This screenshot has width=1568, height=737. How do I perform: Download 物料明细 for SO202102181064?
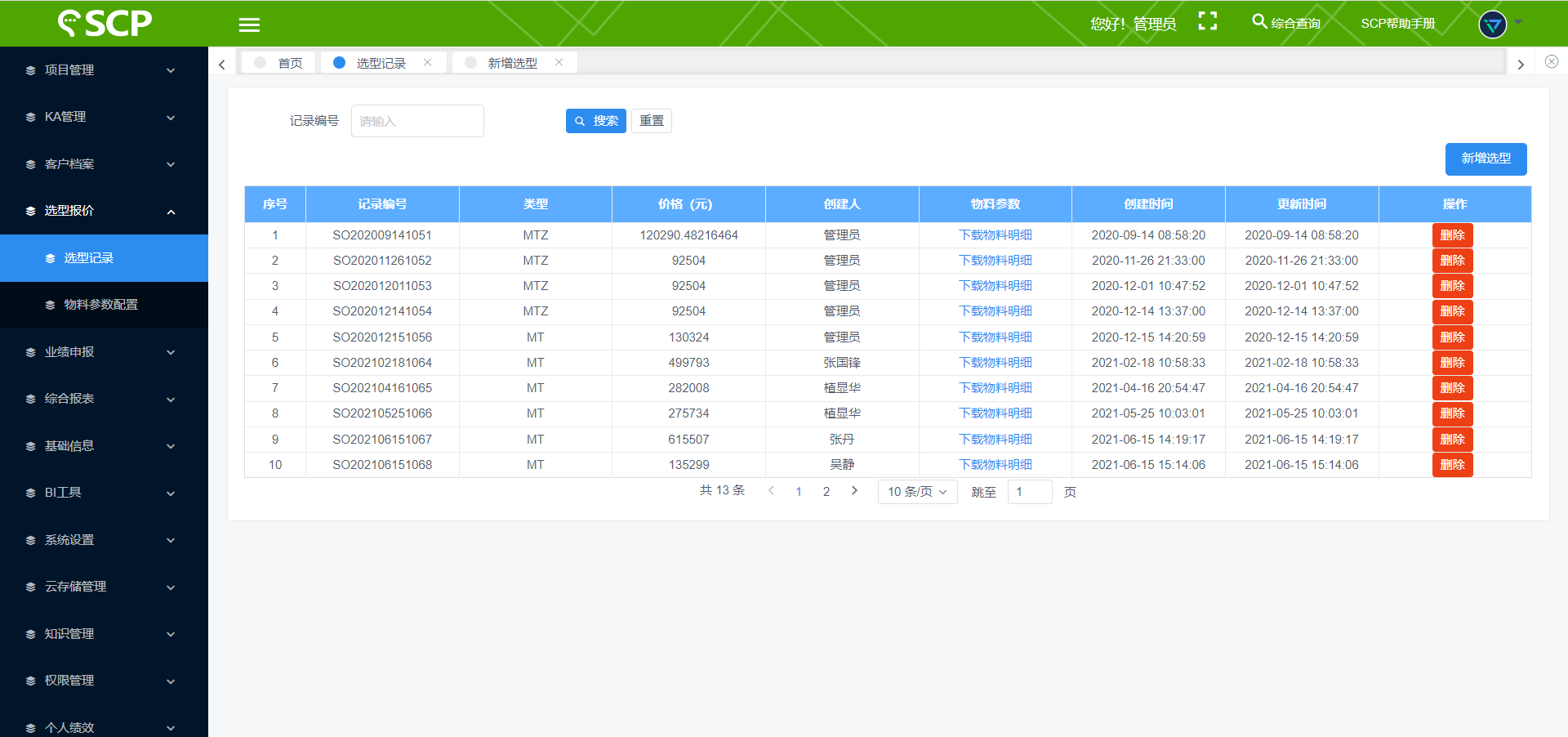click(996, 363)
